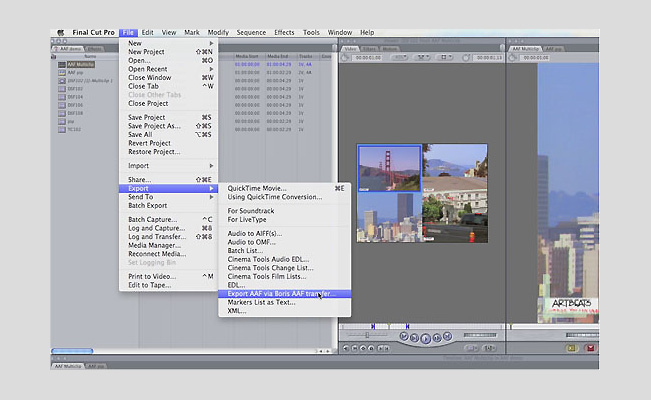Choose Using QuickTime Conversion export option
Screen dimensions: 651x400
pyautogui.click(x=284, y=197)
